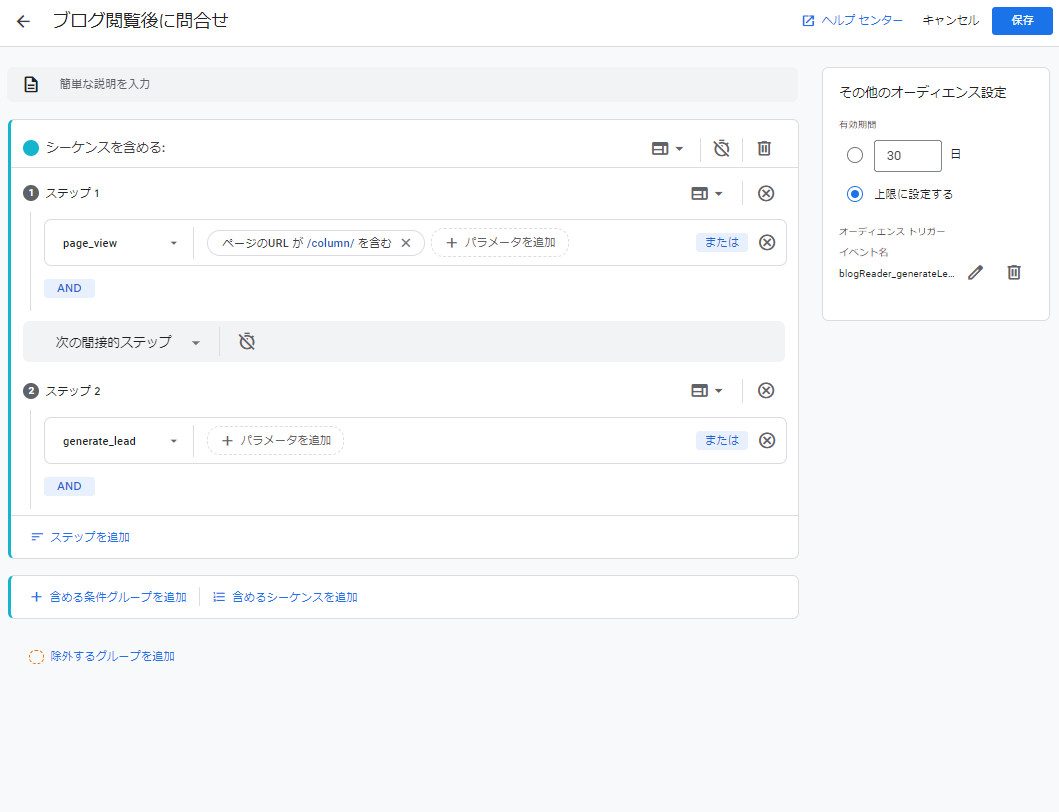The image size is (1059, 812).
Task: Open the Help Center link
Action: 852,20
